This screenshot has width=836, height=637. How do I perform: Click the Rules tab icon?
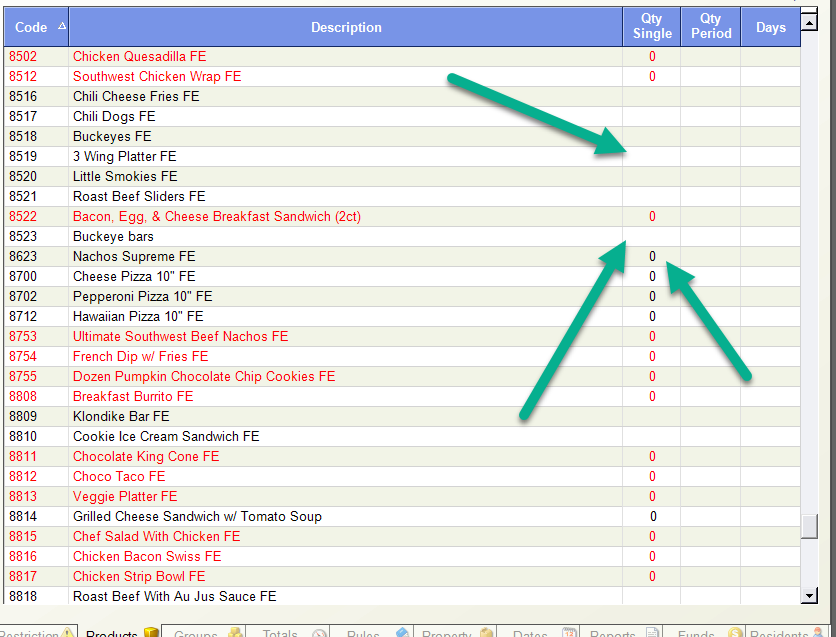click(x=402, y=633)
